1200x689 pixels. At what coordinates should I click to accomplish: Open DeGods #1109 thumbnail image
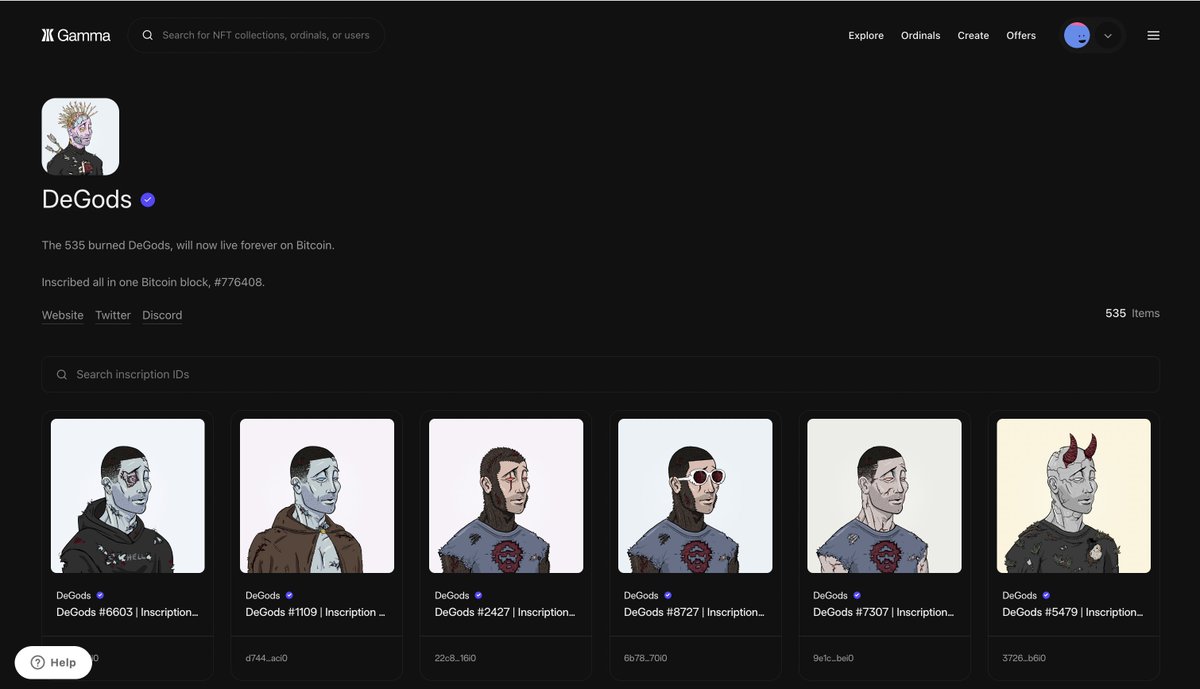[x=317, y=496]
